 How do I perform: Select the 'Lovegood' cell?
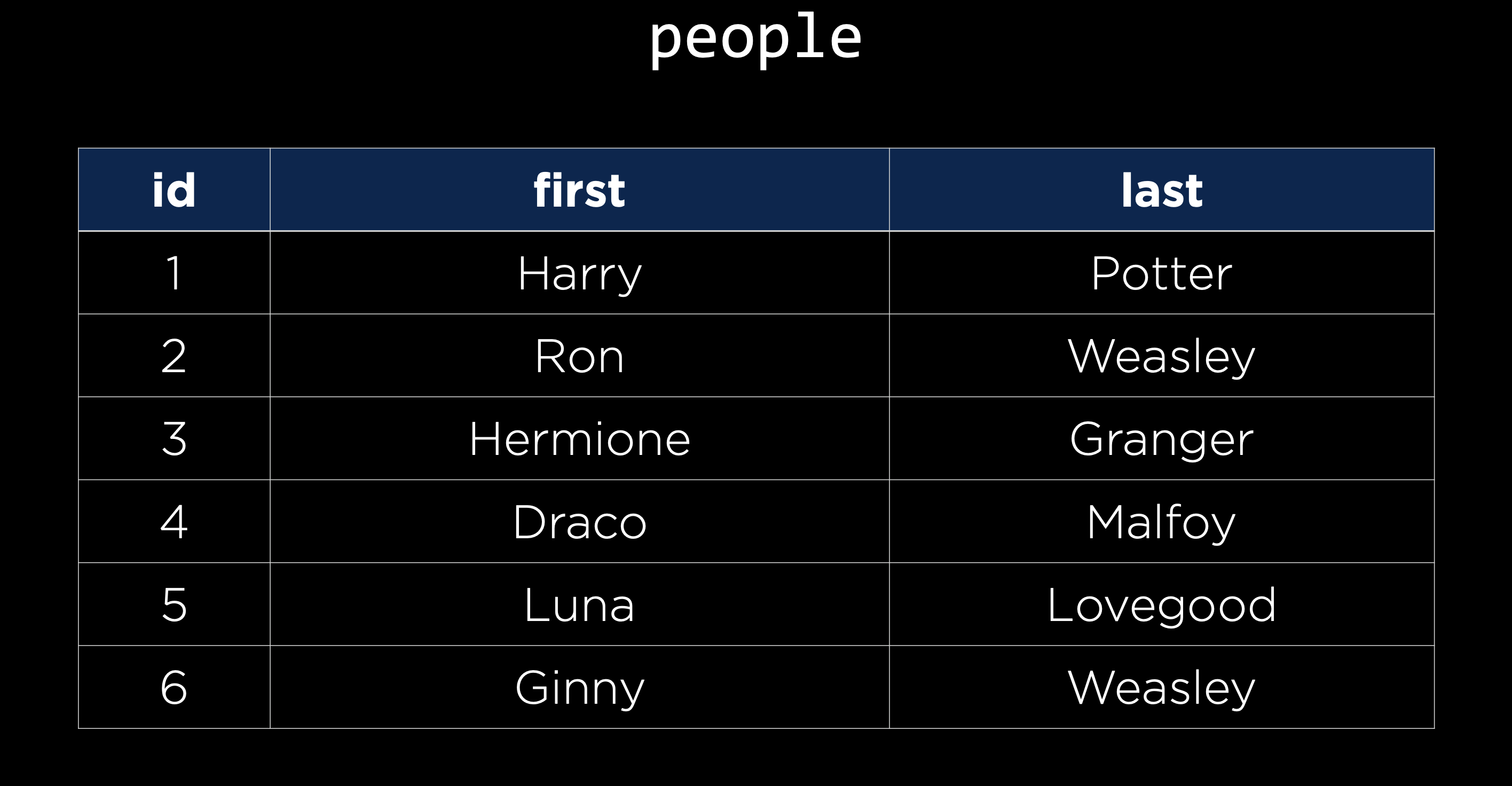(1162, 604)
